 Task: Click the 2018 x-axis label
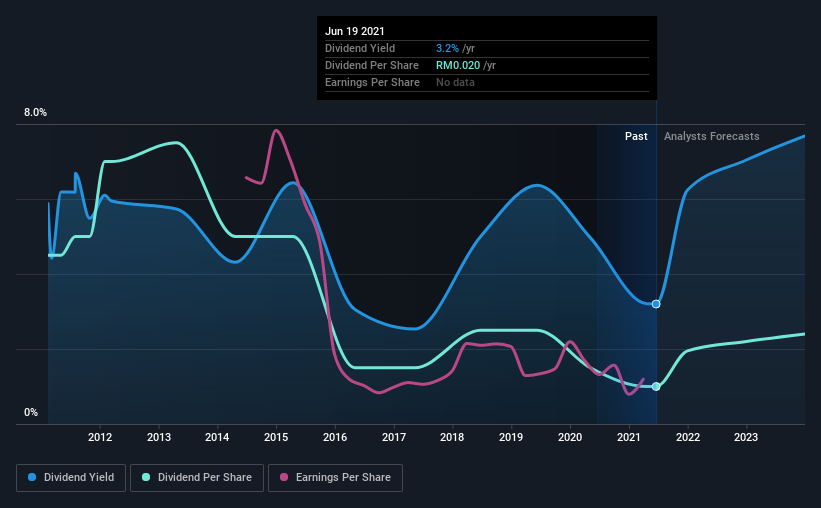click(x=452, y=437)
